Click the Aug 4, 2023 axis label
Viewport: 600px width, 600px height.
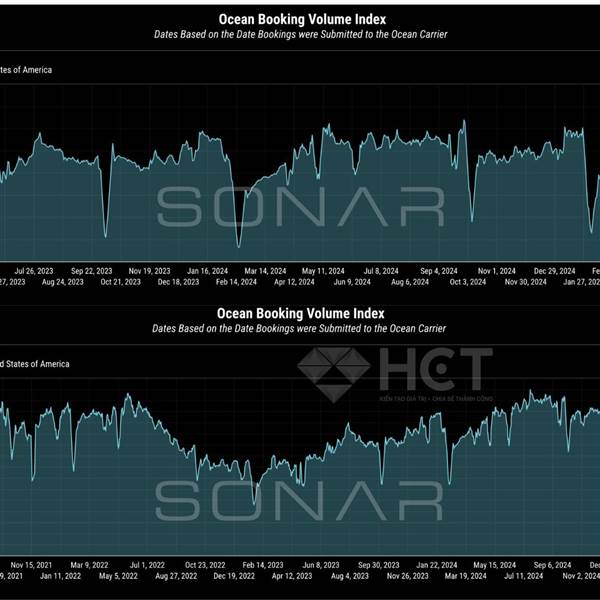click(x=350, y=576)
